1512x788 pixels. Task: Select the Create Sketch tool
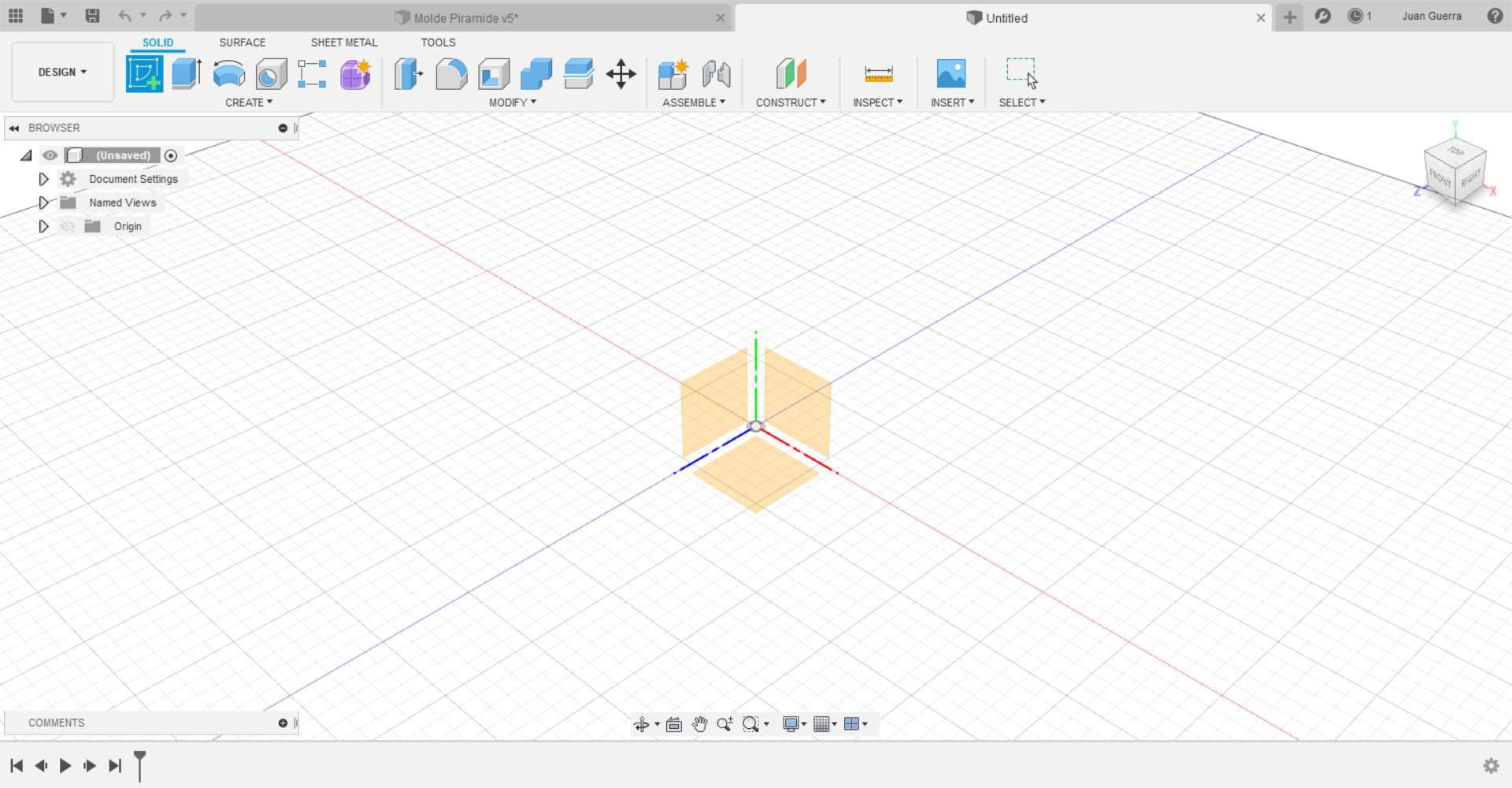coord(144,74)
